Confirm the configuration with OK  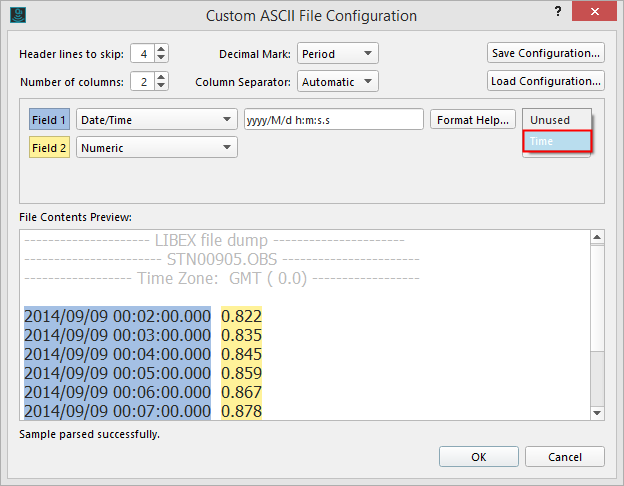tap(478, 456)
